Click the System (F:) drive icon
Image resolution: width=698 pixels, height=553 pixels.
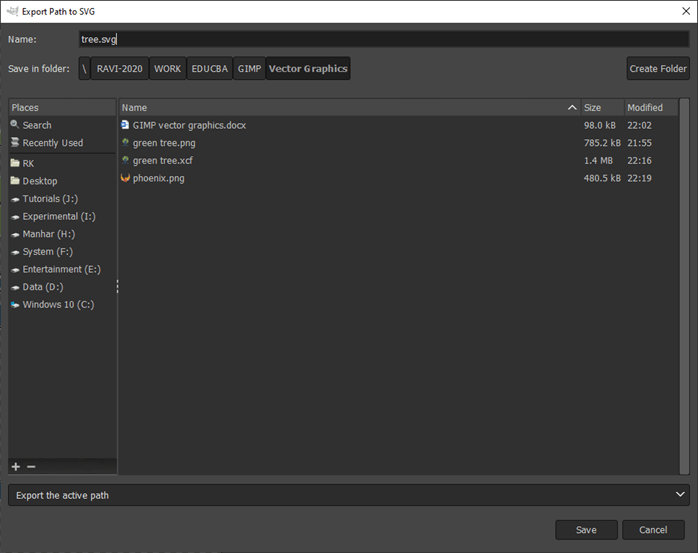(x=15, y=252)
